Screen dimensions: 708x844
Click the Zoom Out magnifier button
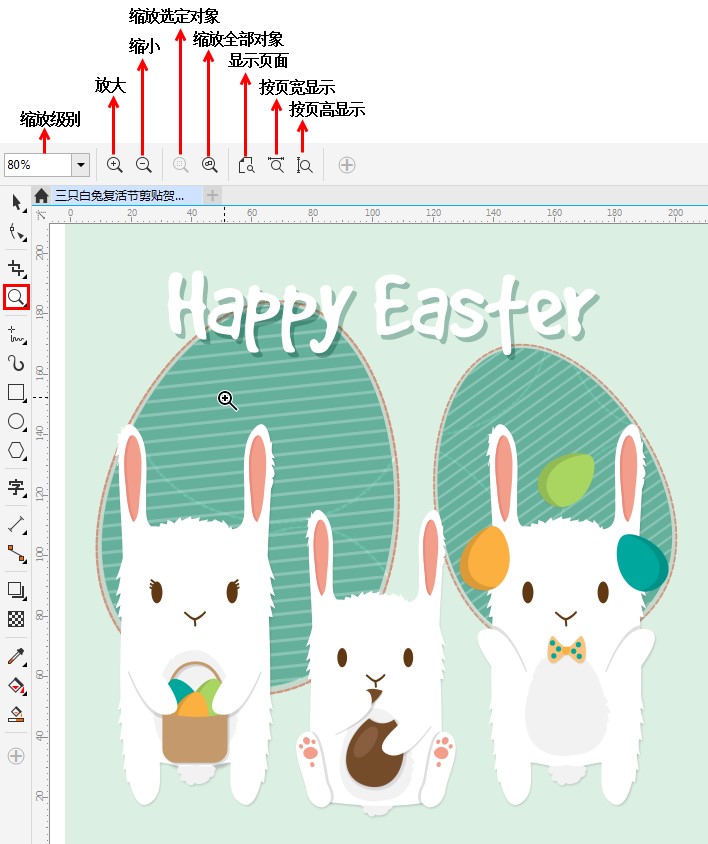(143, 165)
